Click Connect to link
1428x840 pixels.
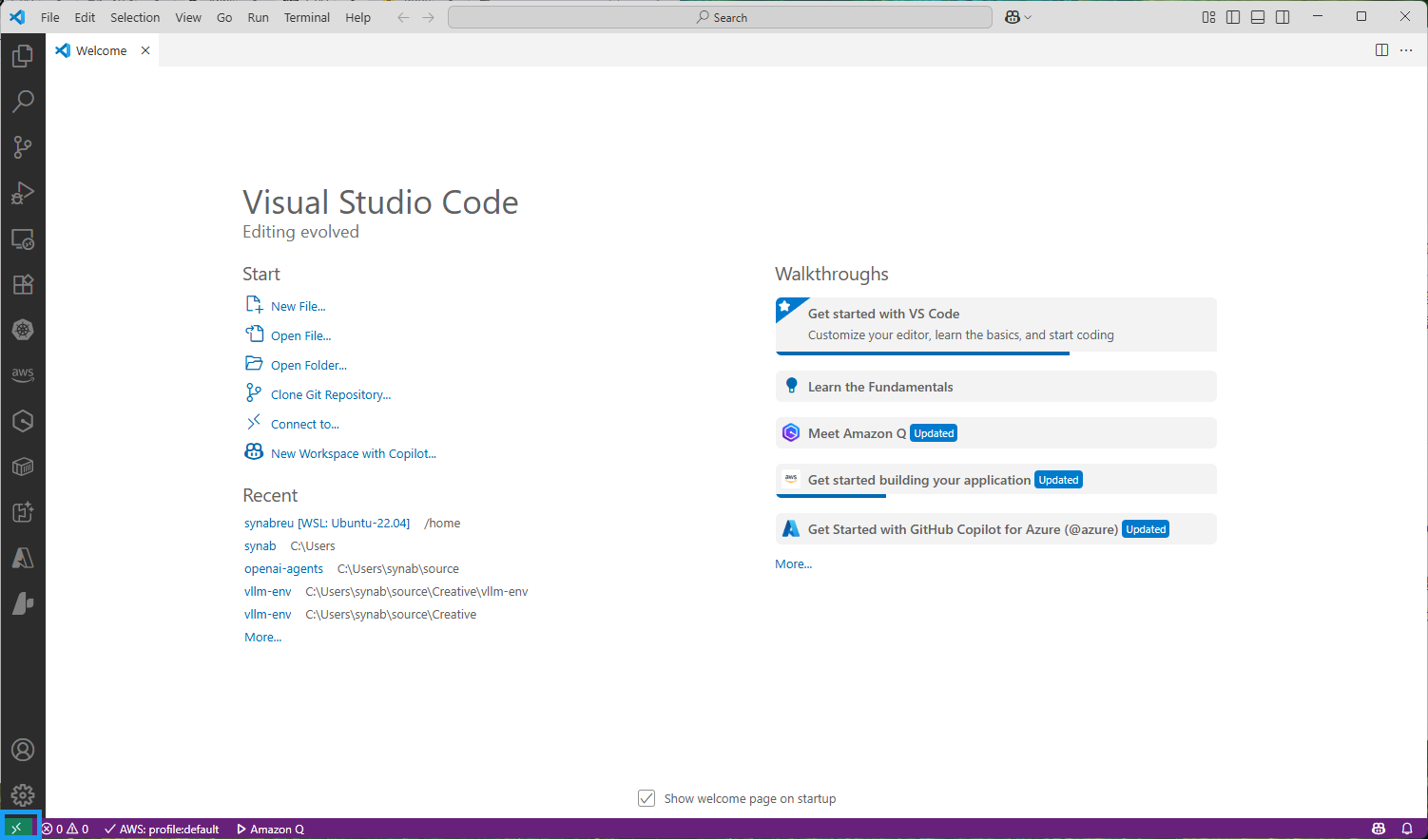304,424
